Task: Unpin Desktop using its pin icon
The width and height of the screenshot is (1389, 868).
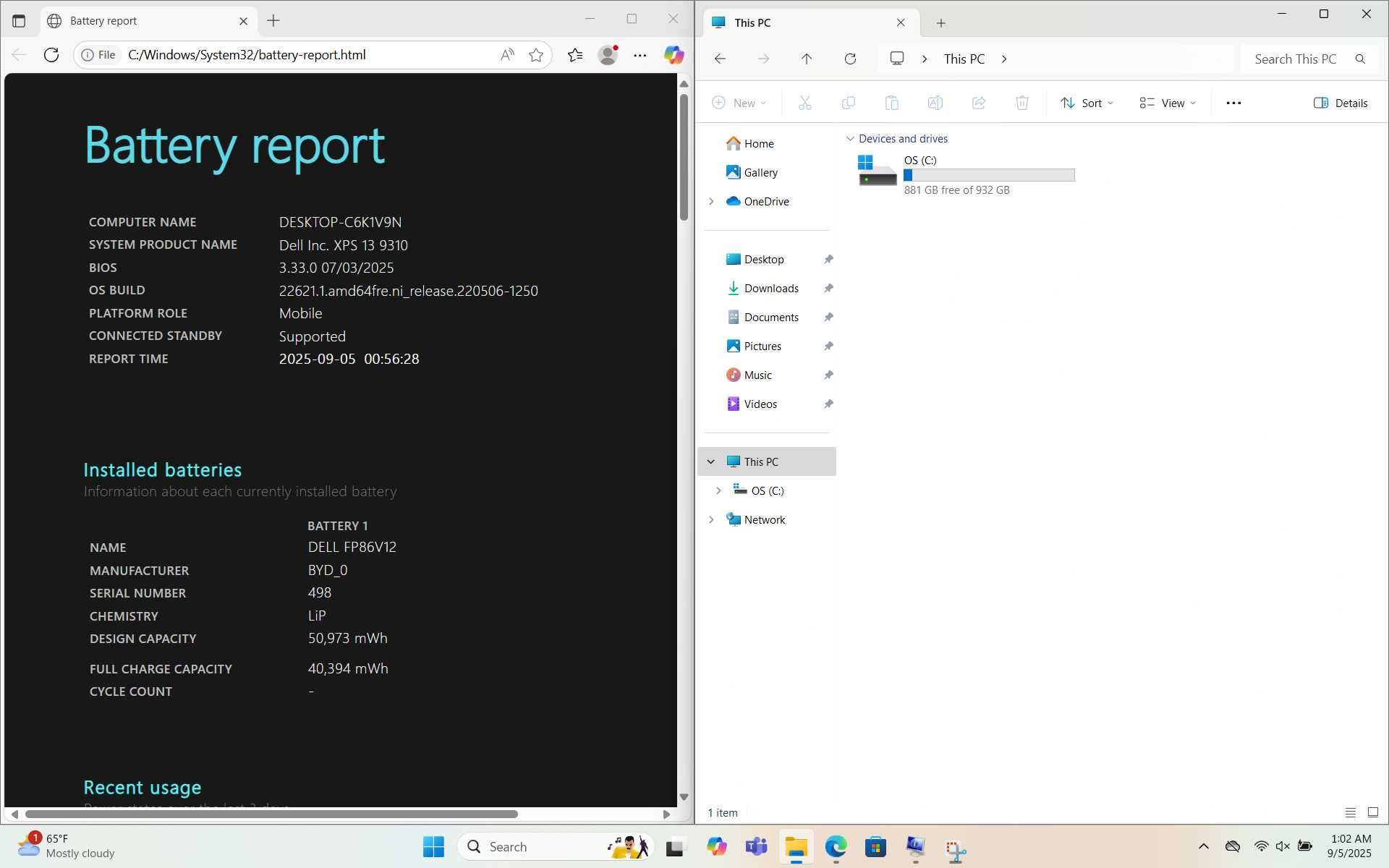Action: coord(828,259)
